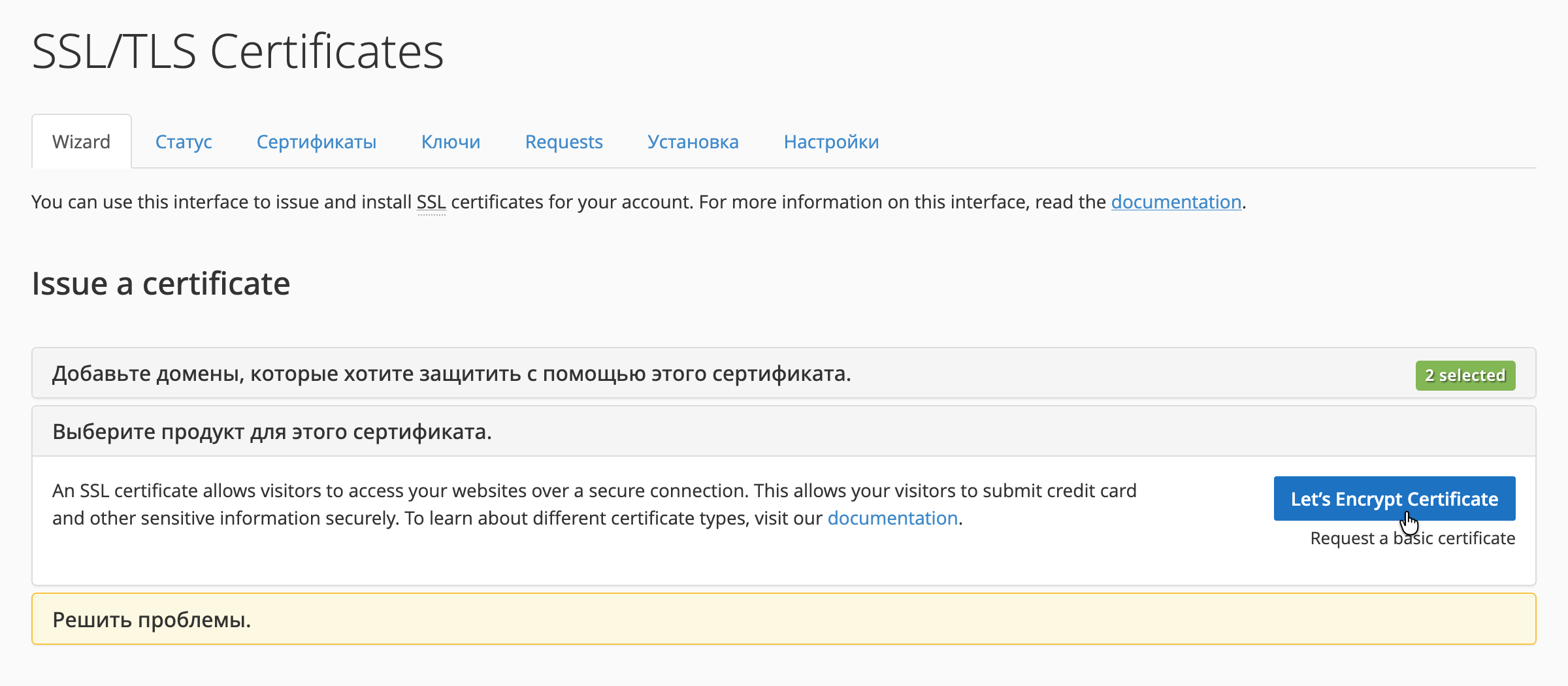The width and height of the screenshot is (1568, 686).
Task: Select the Requests tab
Action: [x=563, y=142]
